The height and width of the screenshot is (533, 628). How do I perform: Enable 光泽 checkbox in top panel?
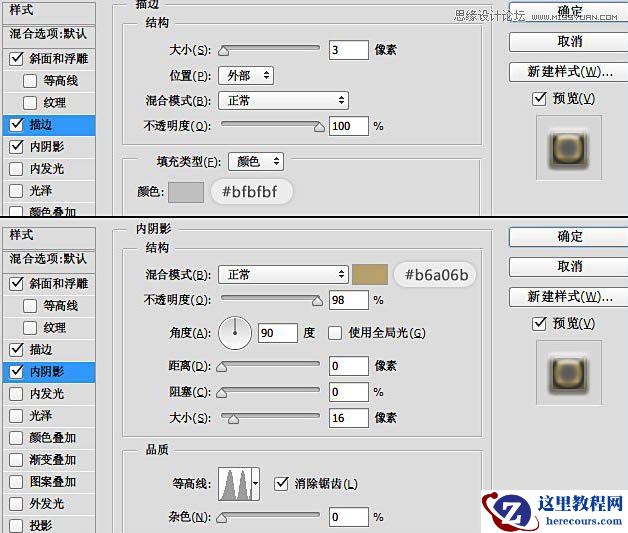[16, 191]
